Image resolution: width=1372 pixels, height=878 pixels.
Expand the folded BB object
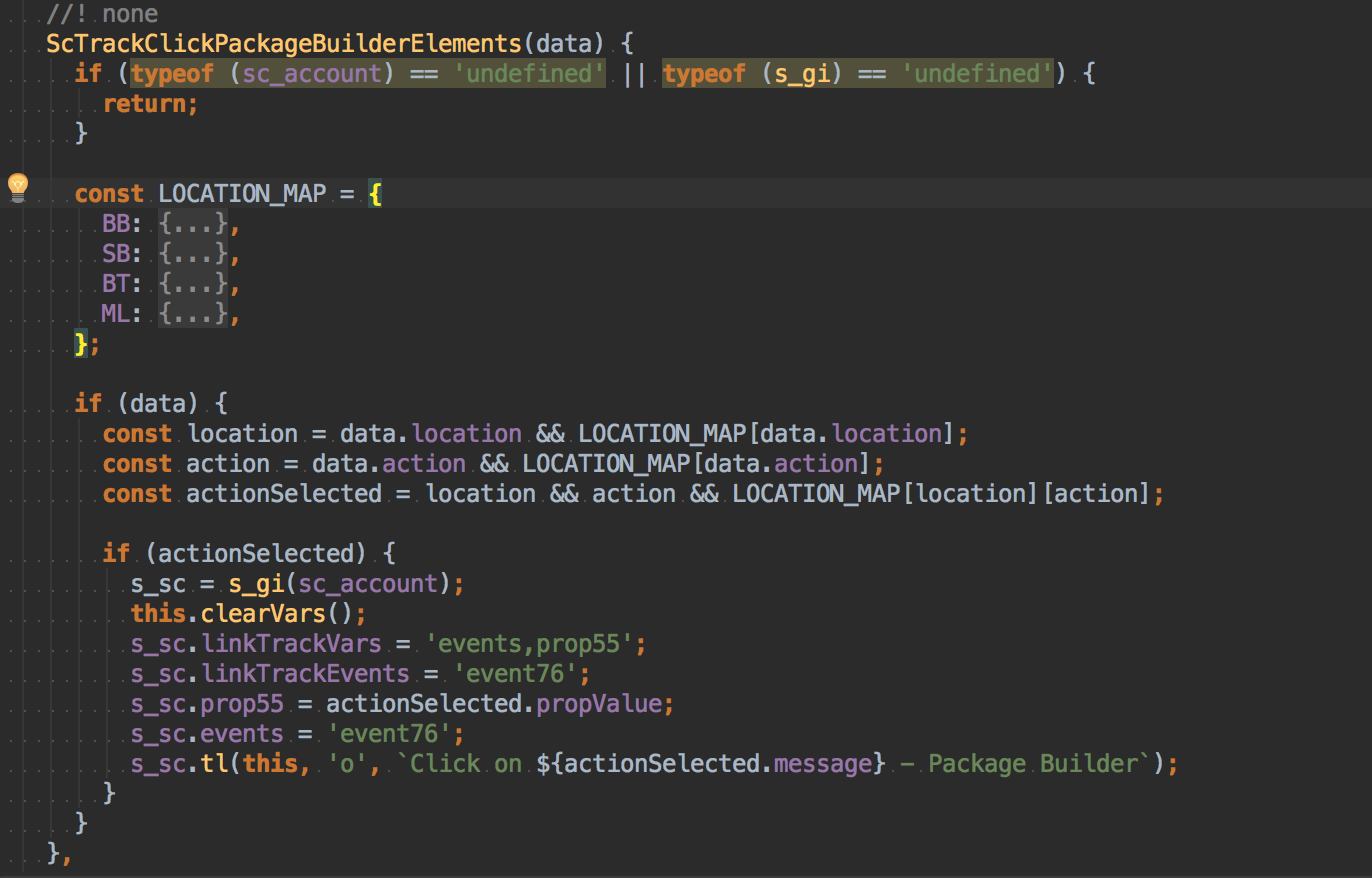(x=193, y=224)
